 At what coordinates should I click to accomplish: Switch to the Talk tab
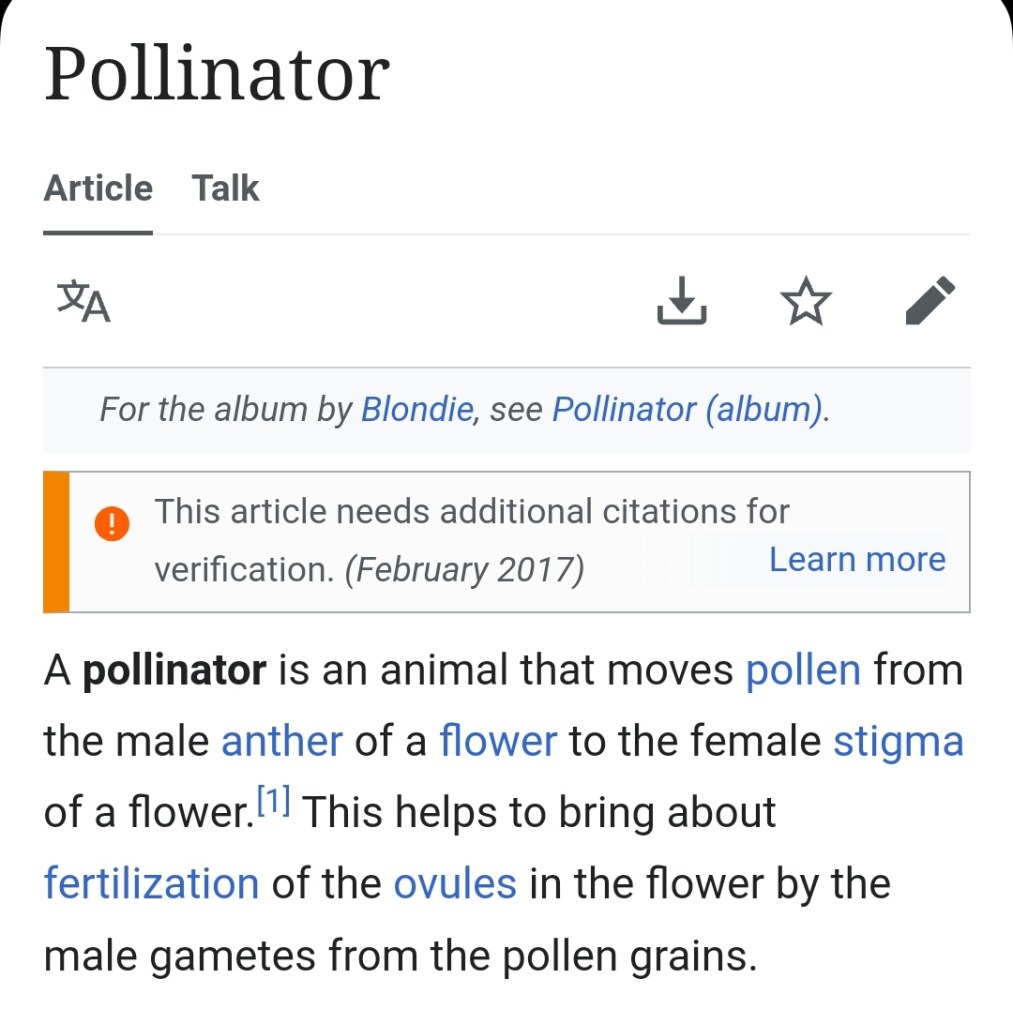[225, 188]
